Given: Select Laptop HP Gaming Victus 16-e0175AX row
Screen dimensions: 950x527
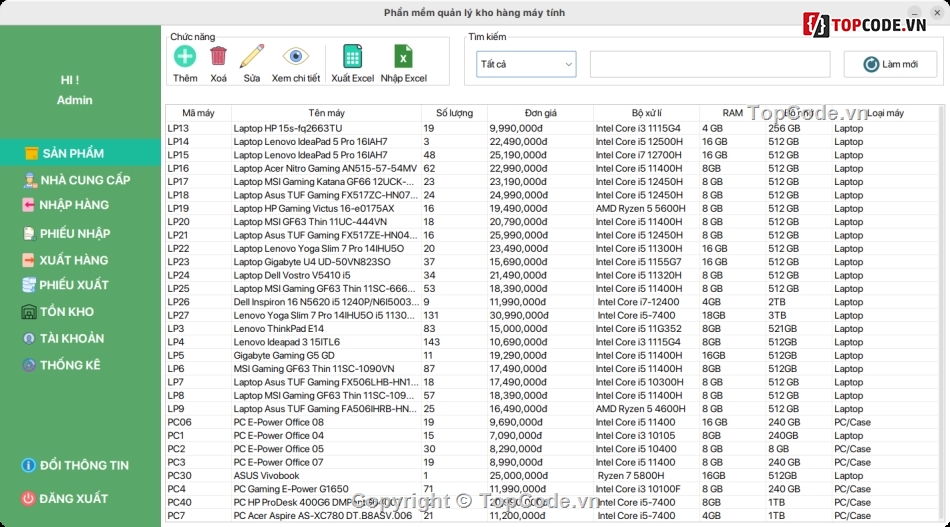Looking at the screenshot, I should [x=552, y=208].
